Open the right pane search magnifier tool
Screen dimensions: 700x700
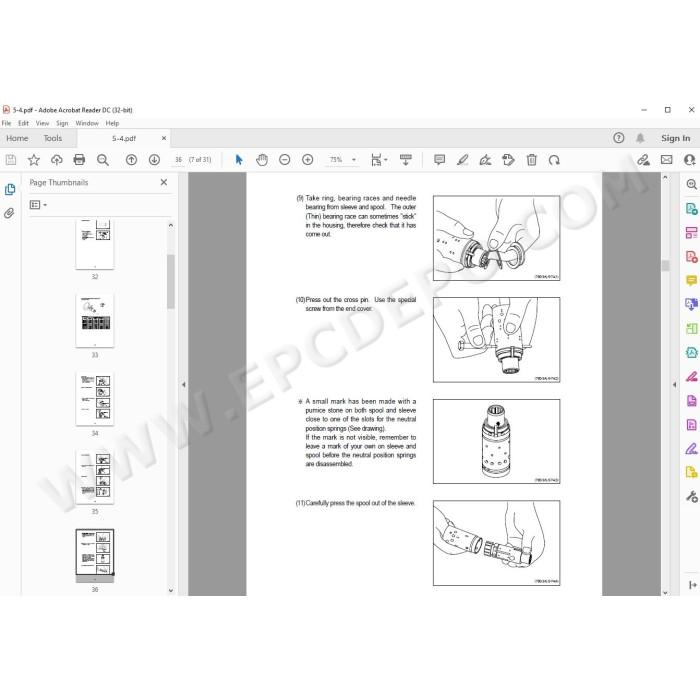(692, 184)
